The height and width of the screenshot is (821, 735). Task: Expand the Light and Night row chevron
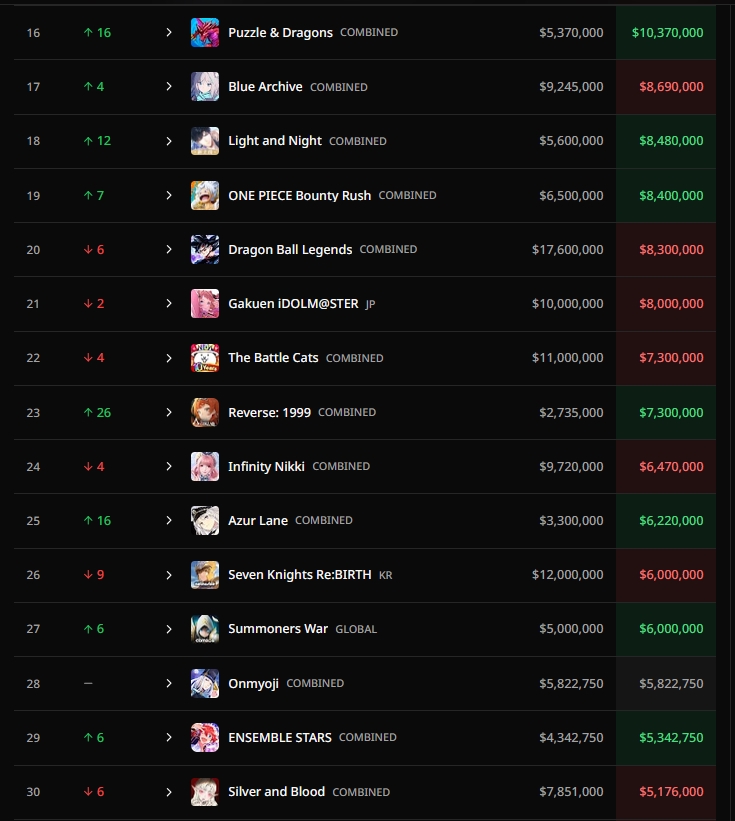[169, 141]
